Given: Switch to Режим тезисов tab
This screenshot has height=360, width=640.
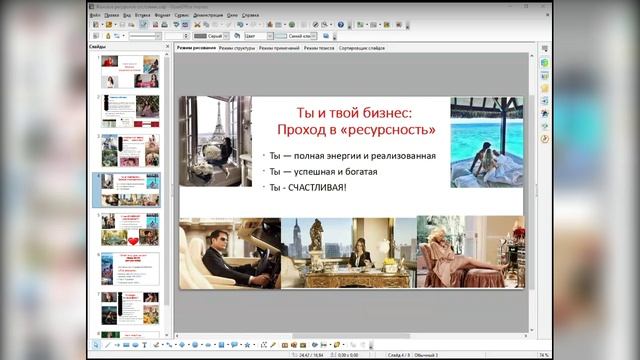Looking at the screenshot, I should pos(319,48).
